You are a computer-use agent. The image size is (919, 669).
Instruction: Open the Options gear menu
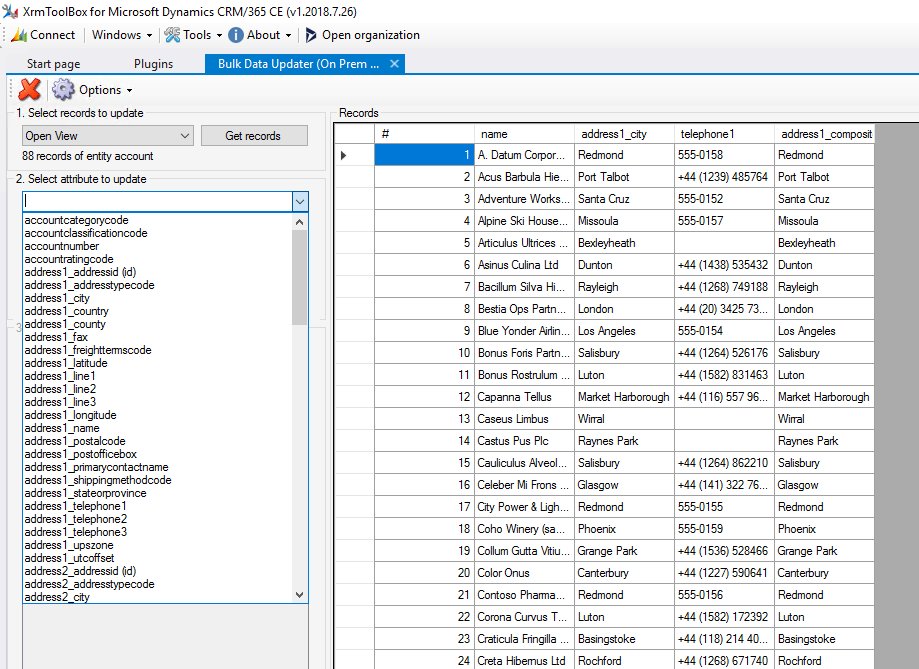pyautogui.click(x=93, y=90)
